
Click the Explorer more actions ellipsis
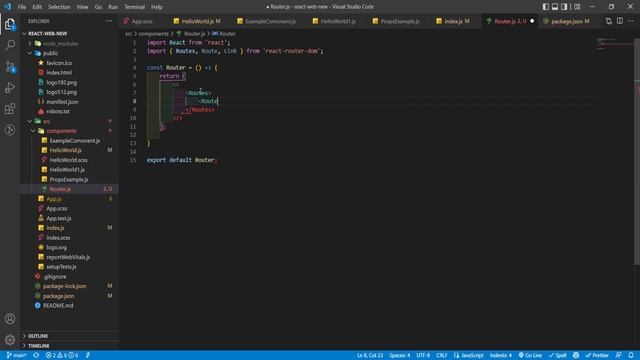tap(109, 21)
